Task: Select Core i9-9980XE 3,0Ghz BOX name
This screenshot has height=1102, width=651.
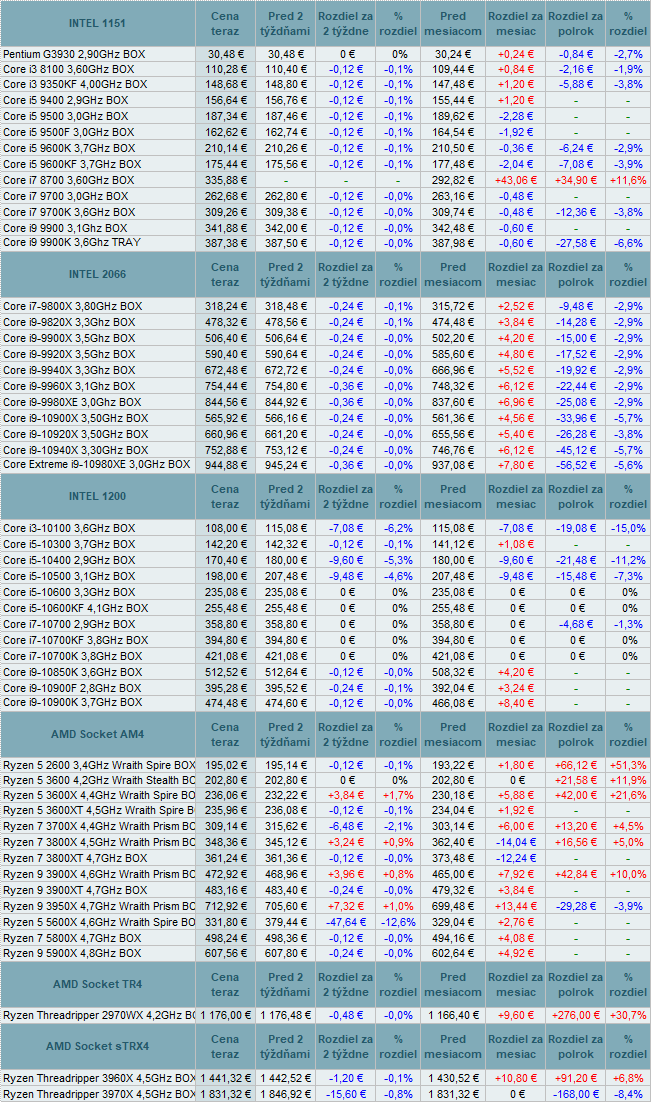Action: coord(72,402)
